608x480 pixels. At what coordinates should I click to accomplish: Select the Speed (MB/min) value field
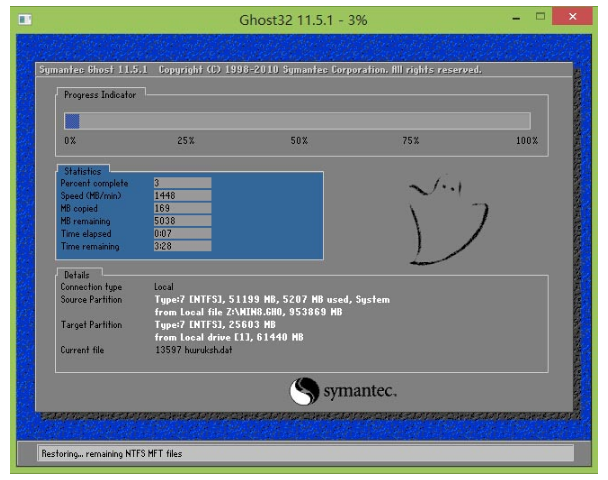[x=181, y=196]
